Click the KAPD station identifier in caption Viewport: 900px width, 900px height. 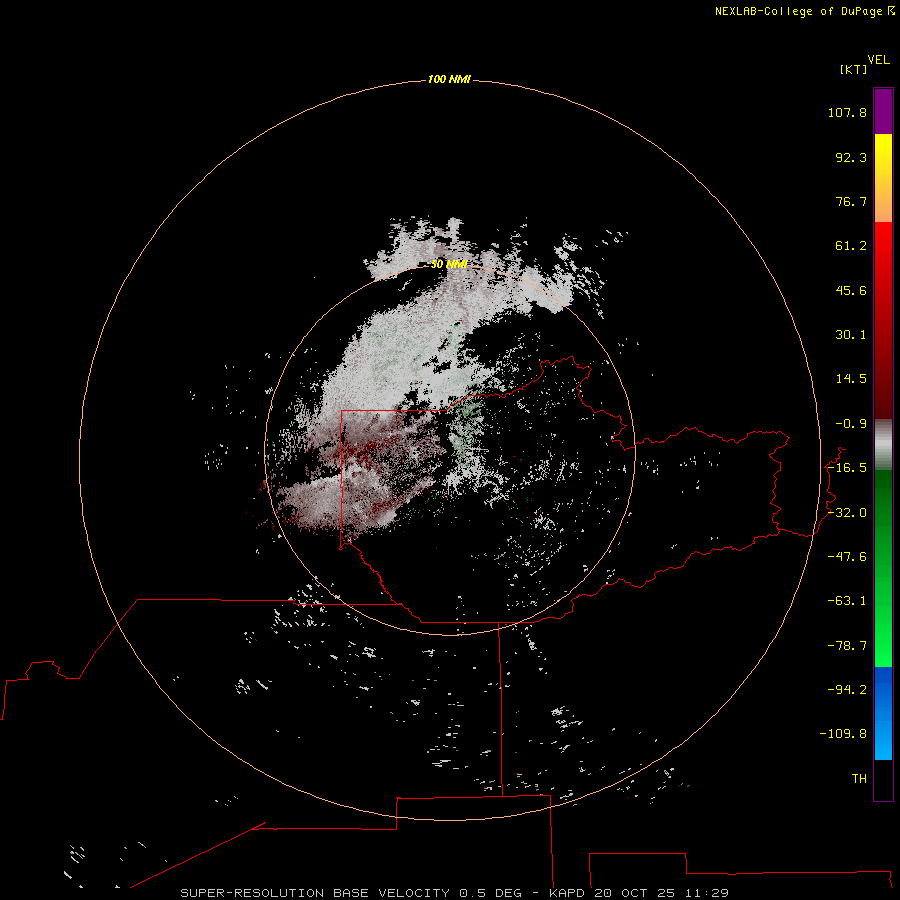click(x=567, y=893)
